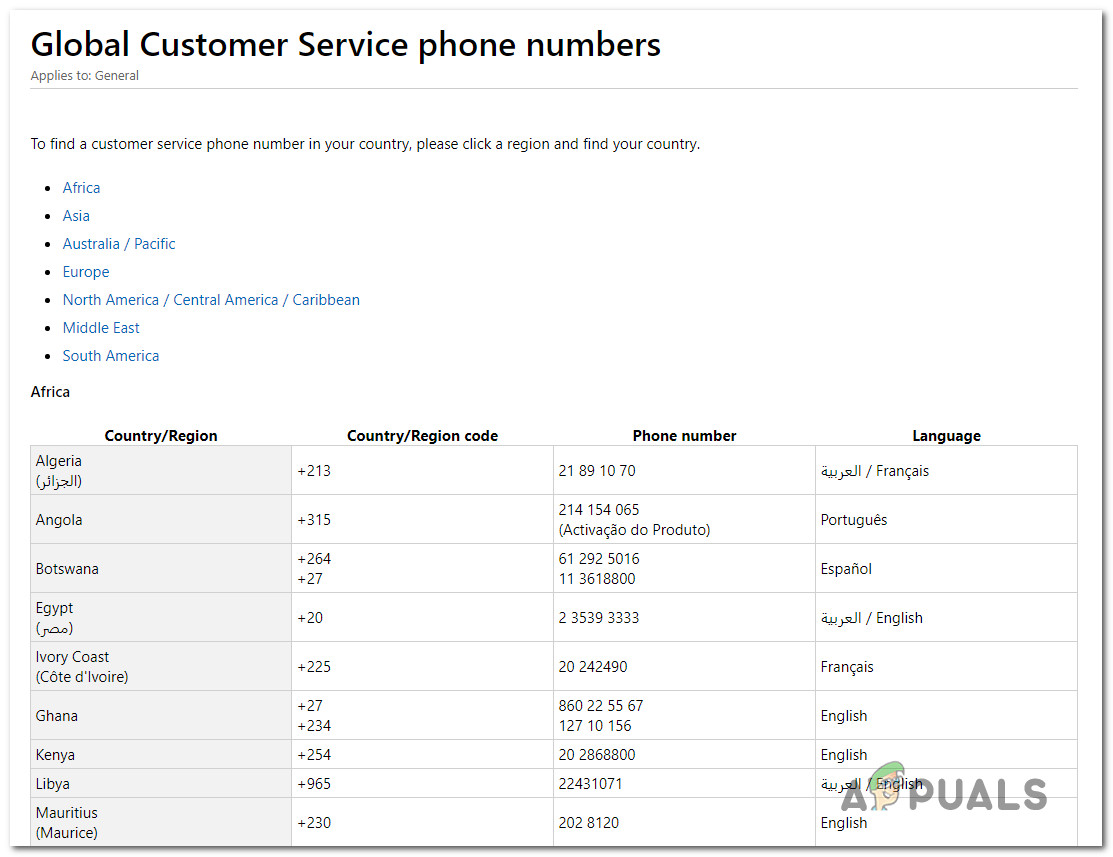Click the Botswana country cell
This screenshot has height=857, width=1113.
[x=69, y=569]
